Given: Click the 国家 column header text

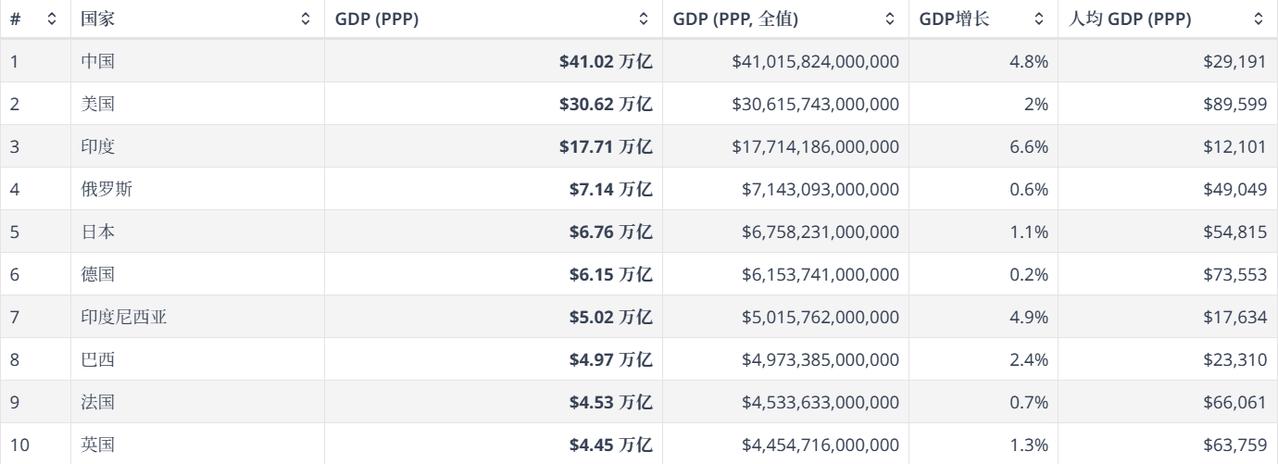Looking at the screenshot, I should pyautogui.click(x=98, y=19).
